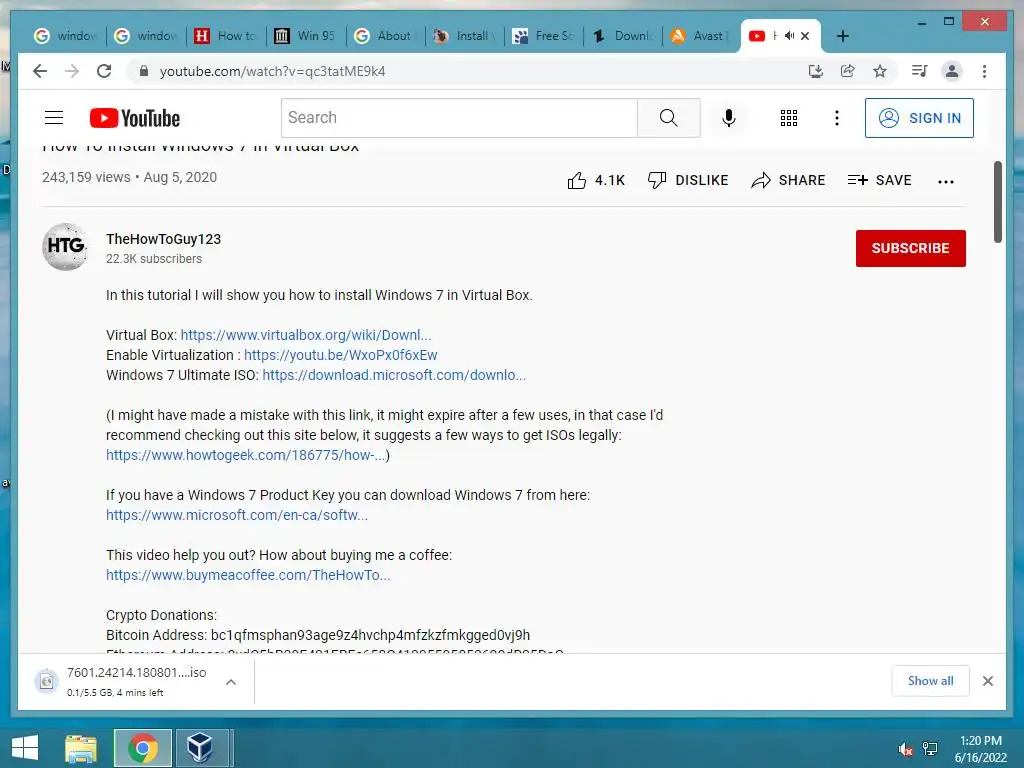Screen dimensions: 1024x768
Task: Bookmark this page with the star icon
Action: (880, 71)
